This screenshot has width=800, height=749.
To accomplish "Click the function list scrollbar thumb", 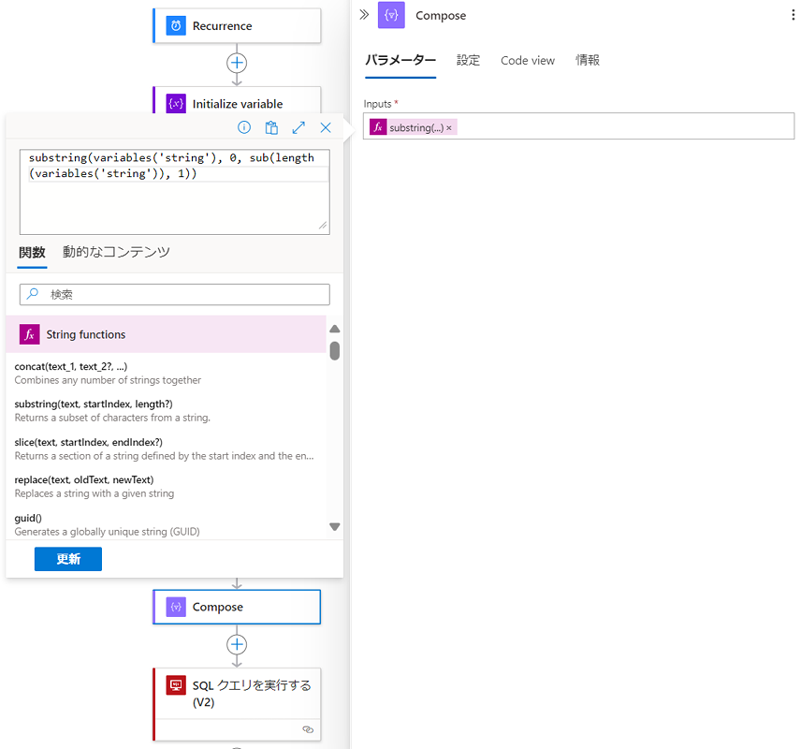I will tap(335, 351).
